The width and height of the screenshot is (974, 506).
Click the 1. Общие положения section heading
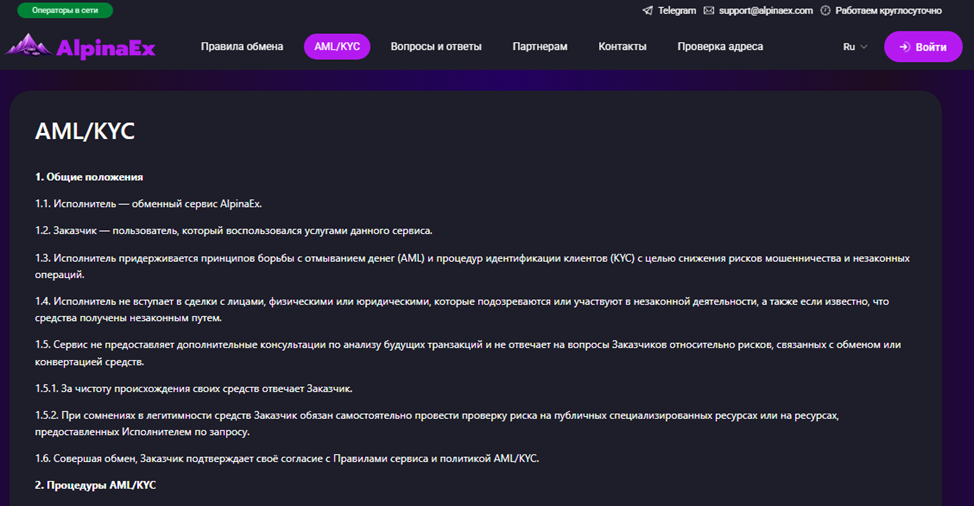(89, 177)
